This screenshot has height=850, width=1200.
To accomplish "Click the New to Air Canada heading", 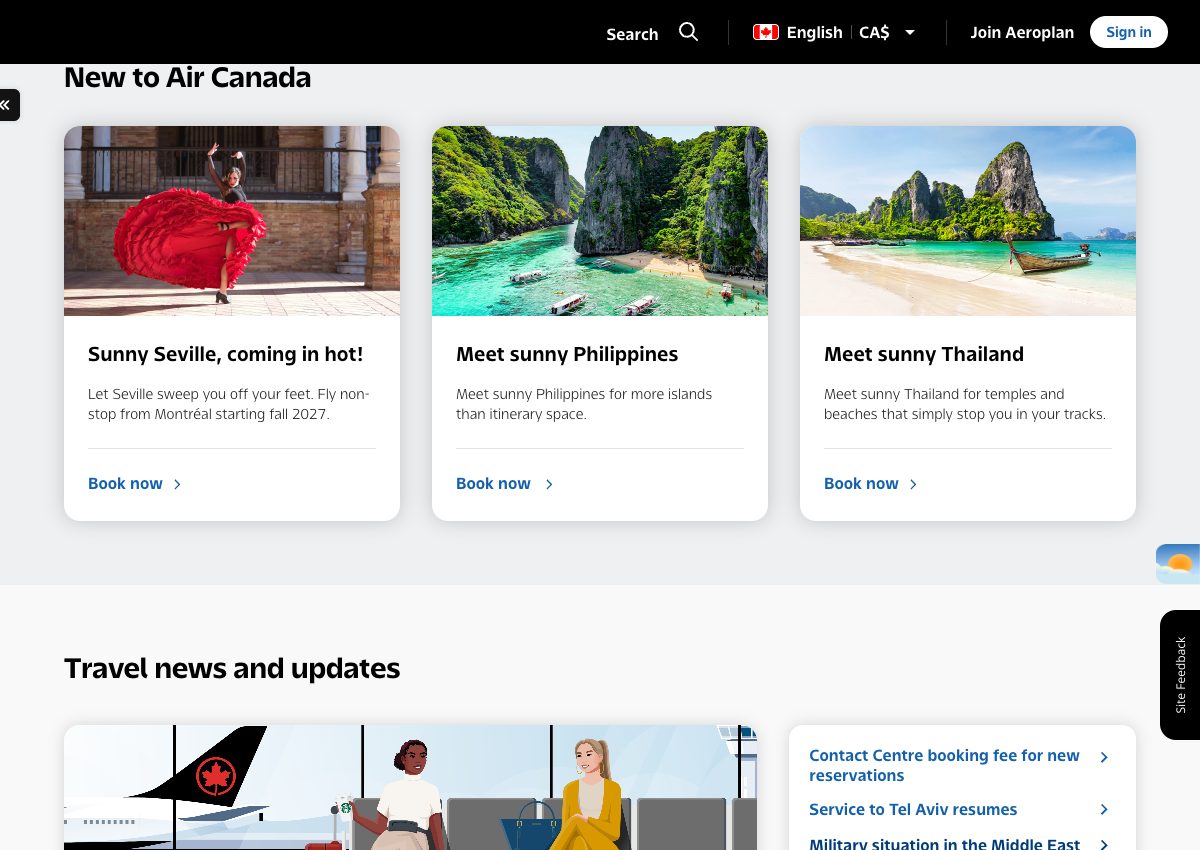I will [x=187, y=77].
